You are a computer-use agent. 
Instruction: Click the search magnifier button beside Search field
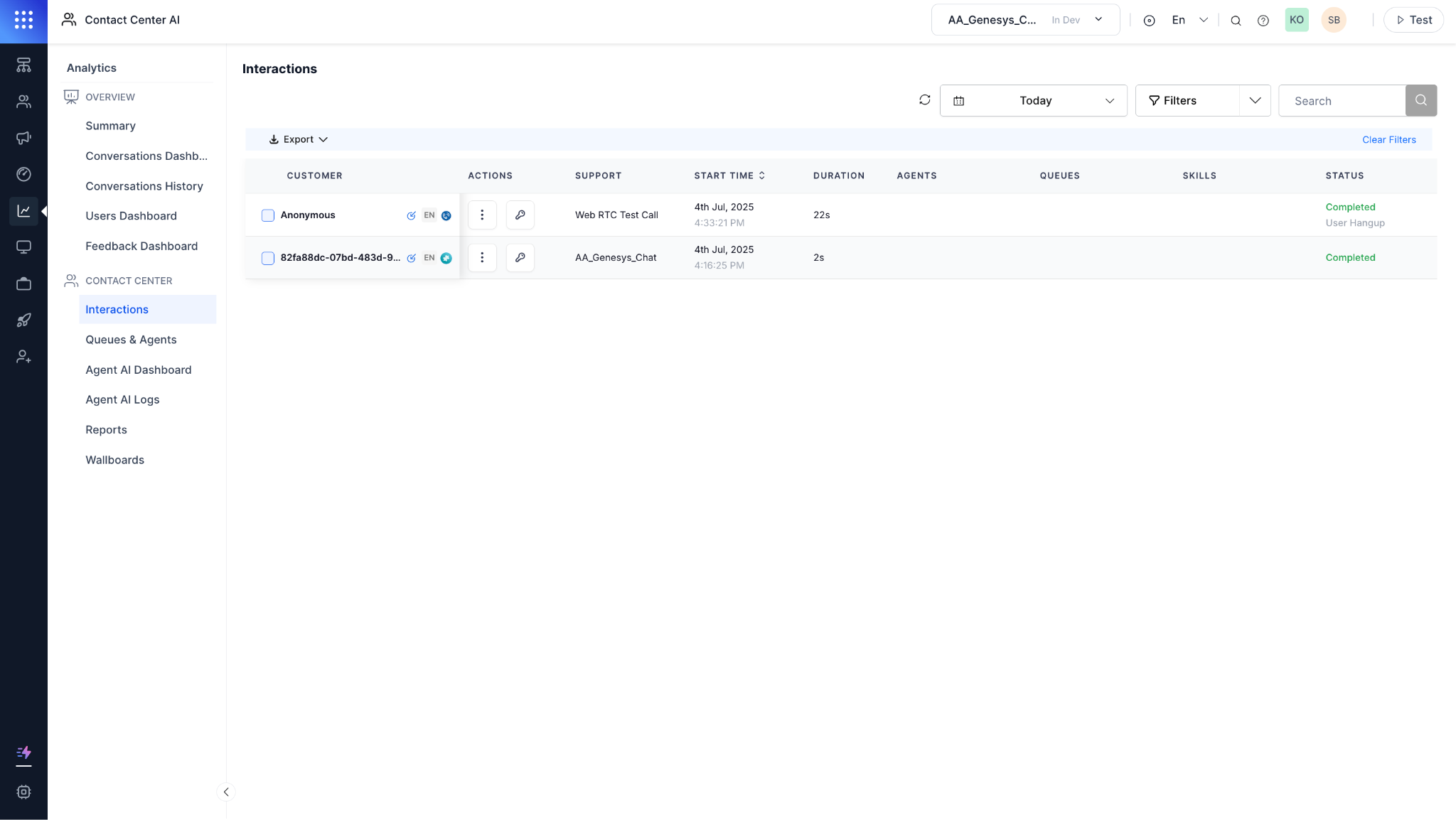coord(1420,100)
